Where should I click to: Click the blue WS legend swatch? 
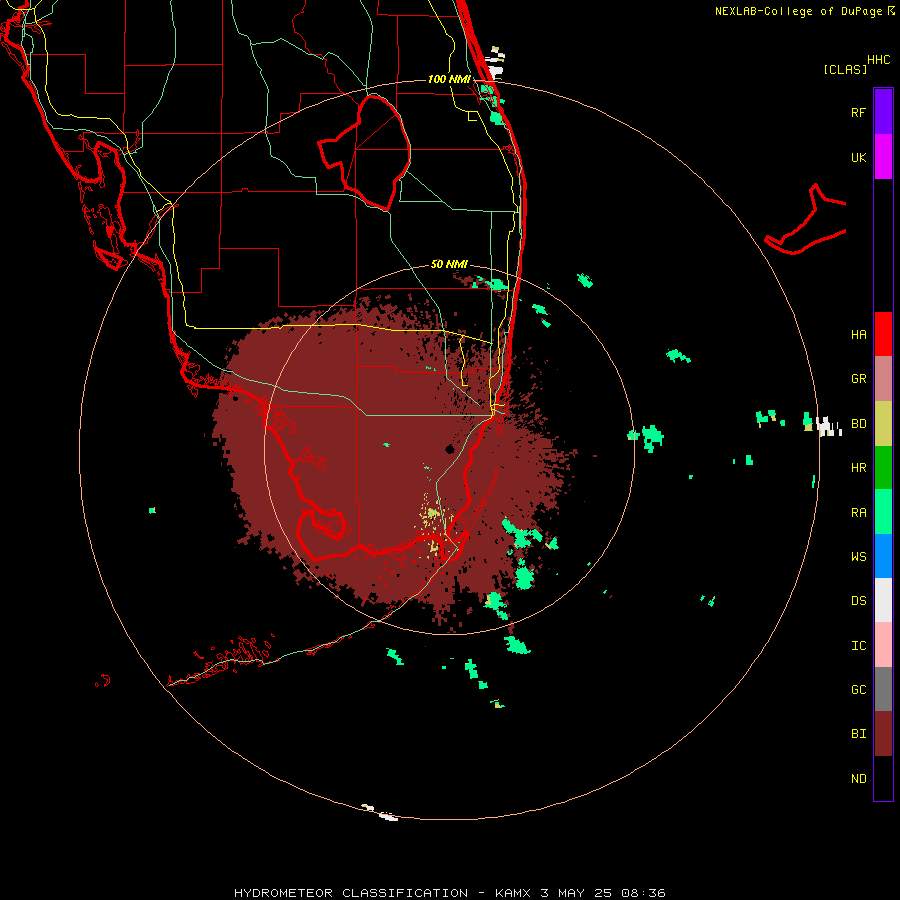coord(883,556)
